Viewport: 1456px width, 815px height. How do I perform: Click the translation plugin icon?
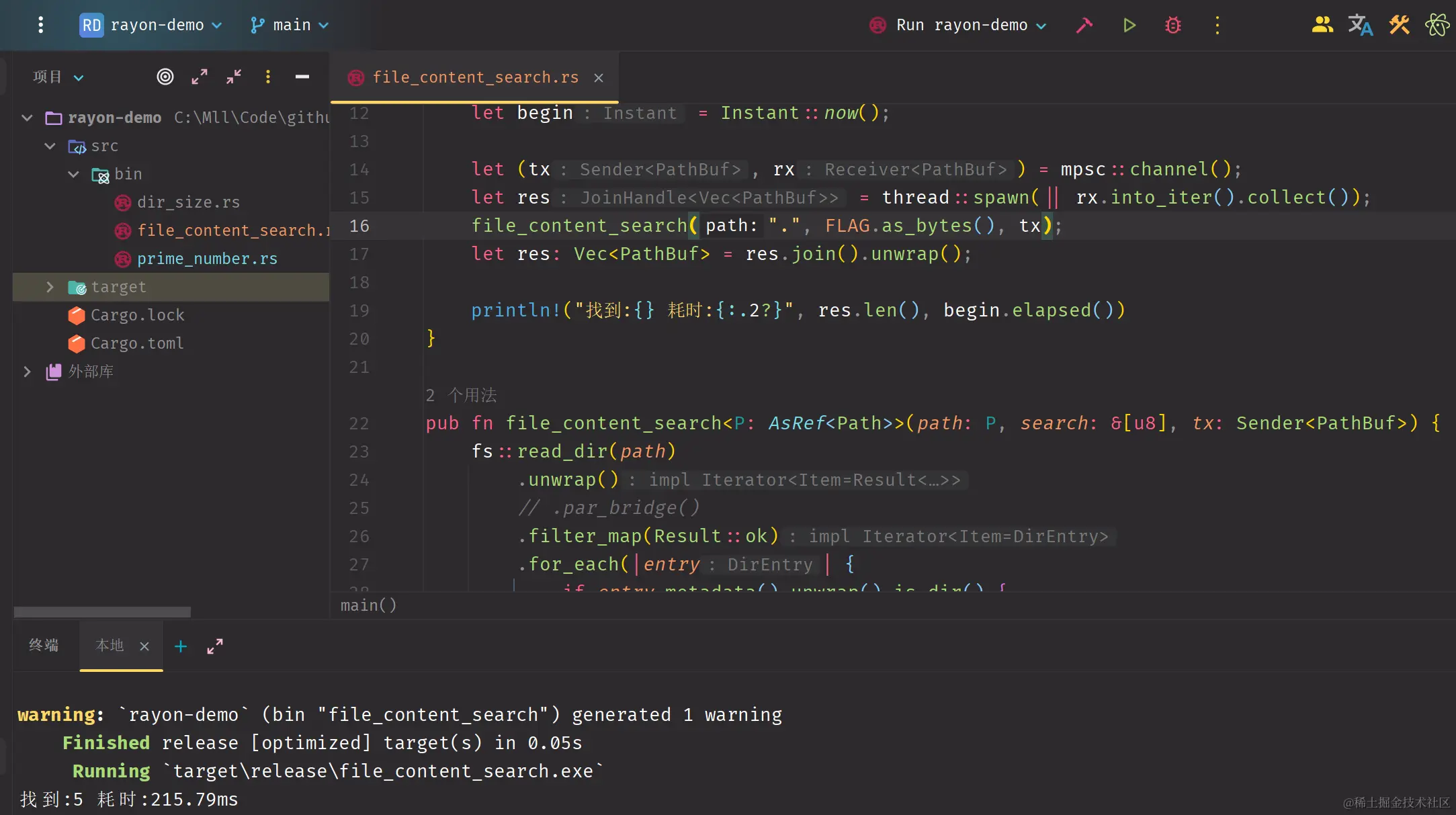click(1360, 26)
